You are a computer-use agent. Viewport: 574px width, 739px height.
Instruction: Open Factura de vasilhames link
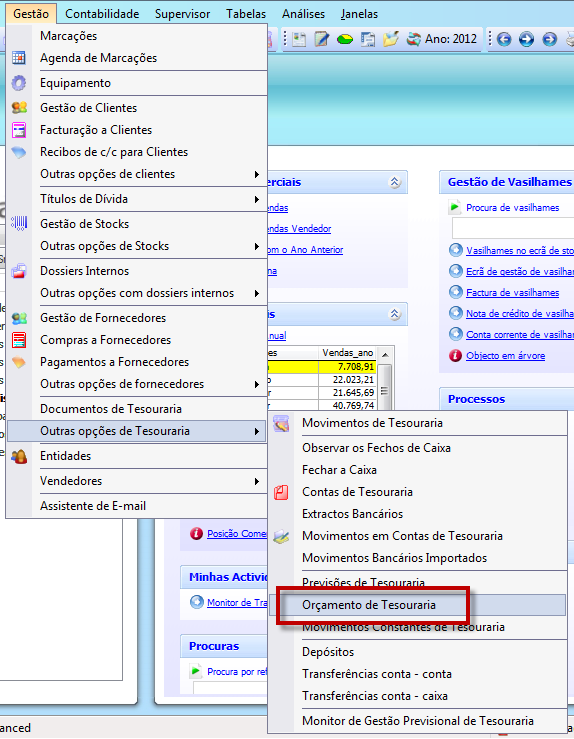(512, 293)
